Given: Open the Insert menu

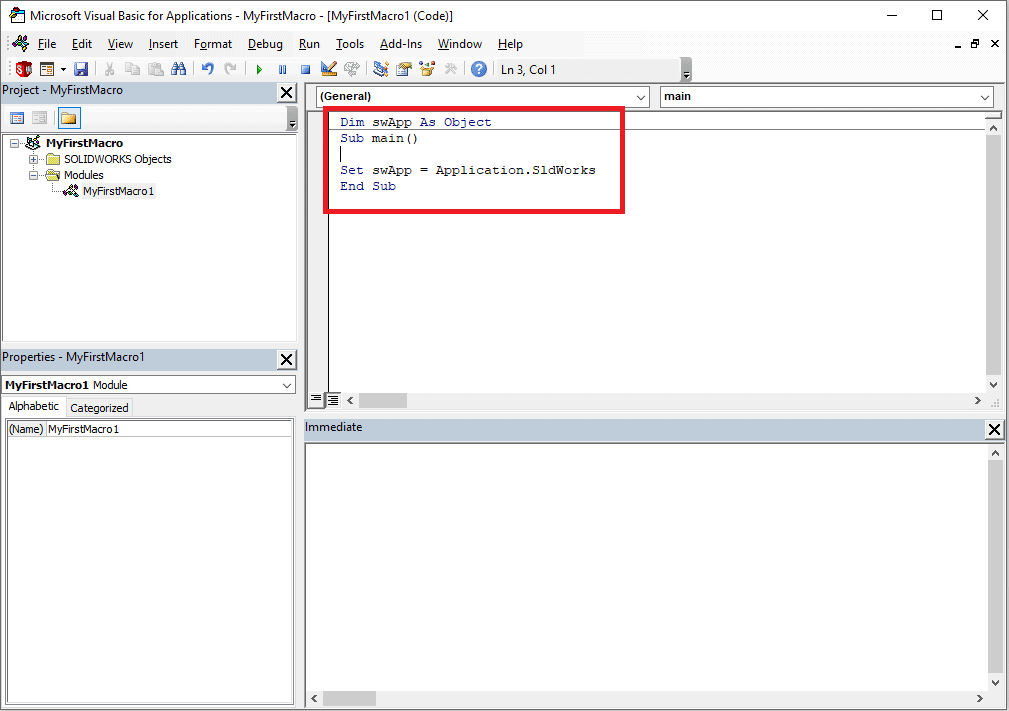Looking at the screenshot, I should pyautogui.click(x=163, y=44).
